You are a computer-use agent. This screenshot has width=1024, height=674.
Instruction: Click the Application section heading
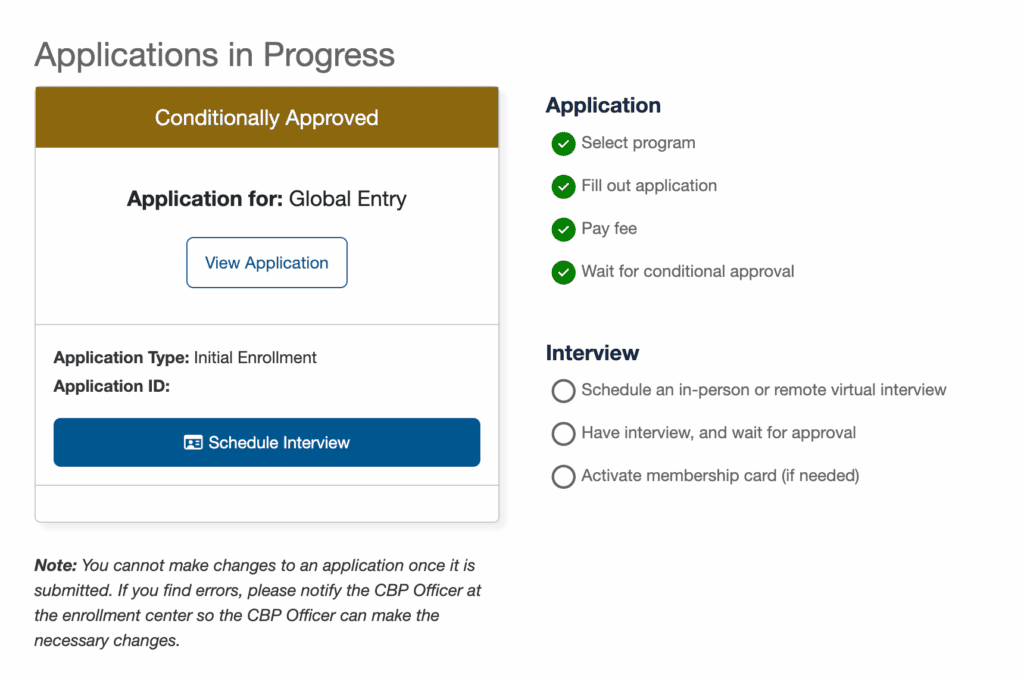603,105
